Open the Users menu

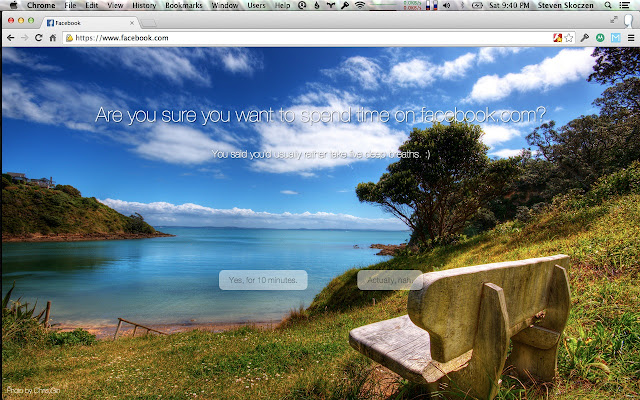256,5
